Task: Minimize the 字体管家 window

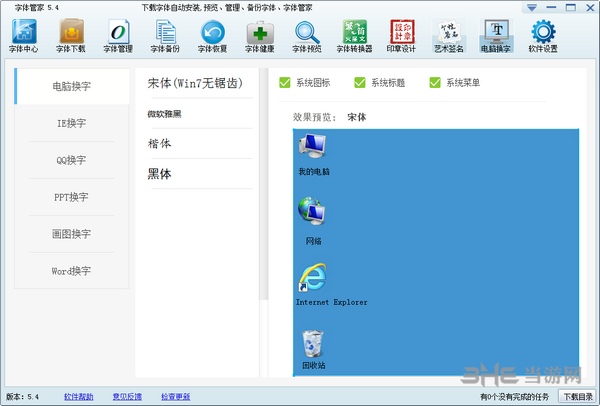Action: point(551,7)
